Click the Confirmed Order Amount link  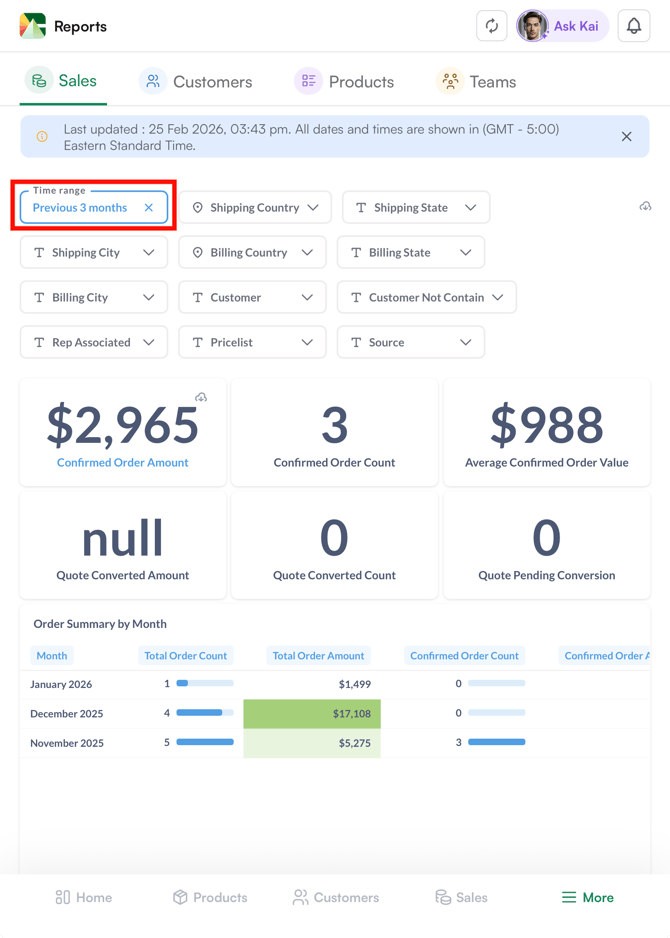click(122, 463)
